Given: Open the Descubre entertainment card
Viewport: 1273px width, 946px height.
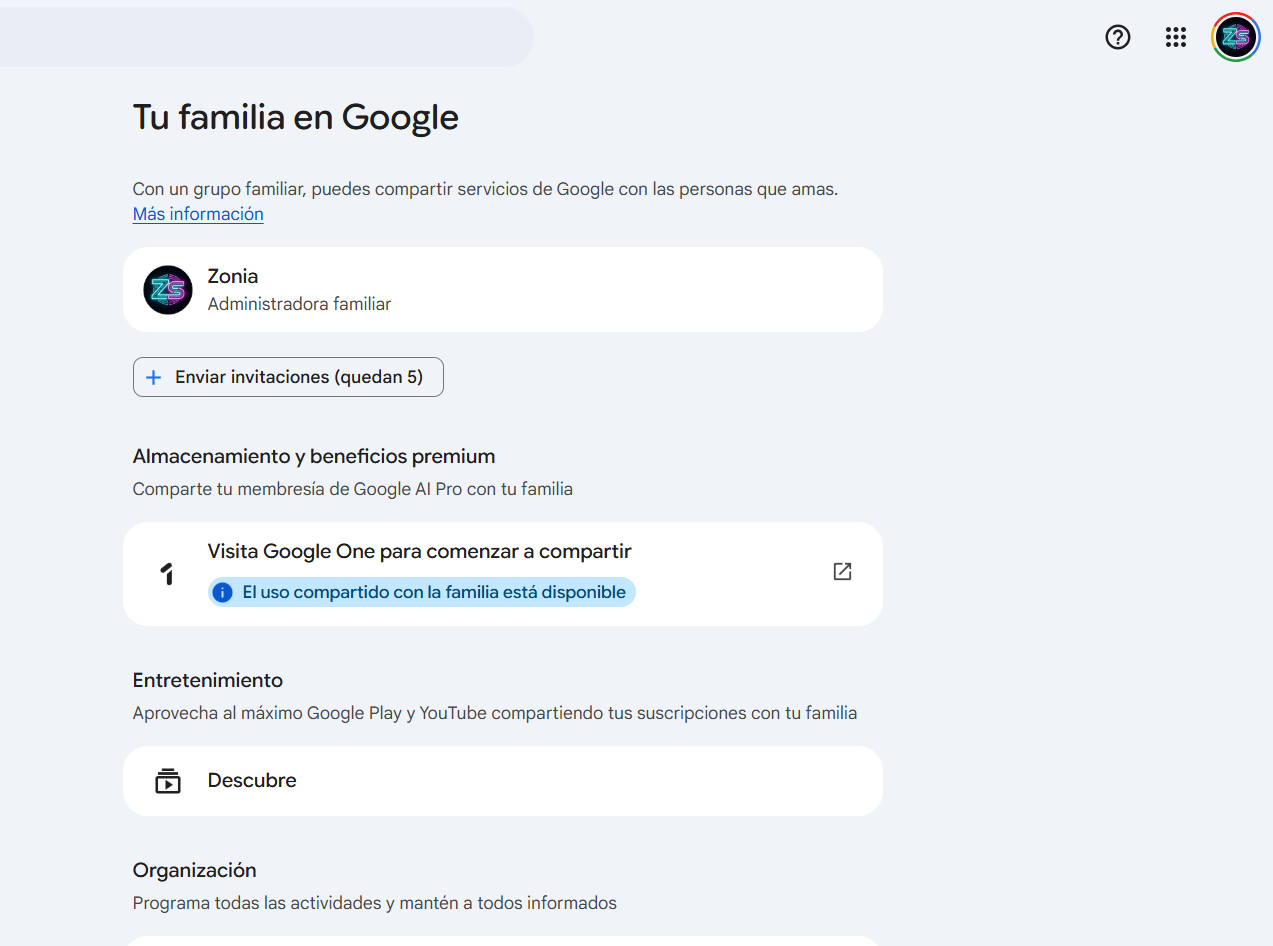Looking at the screenshot, I should click(502, 781).
